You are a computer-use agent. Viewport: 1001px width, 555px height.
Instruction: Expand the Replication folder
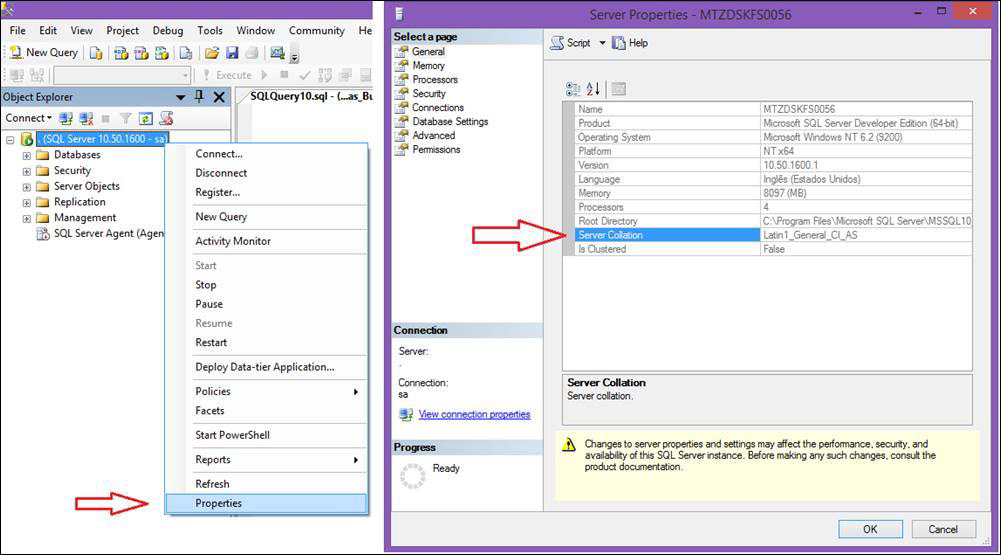pyautogui.click(x=26, y=202)
